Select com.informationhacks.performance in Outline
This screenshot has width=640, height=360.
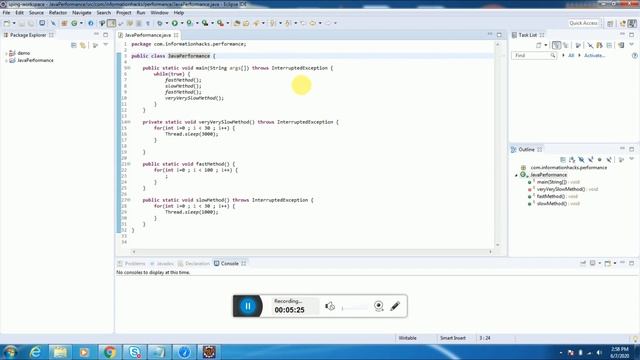point(568,168)
